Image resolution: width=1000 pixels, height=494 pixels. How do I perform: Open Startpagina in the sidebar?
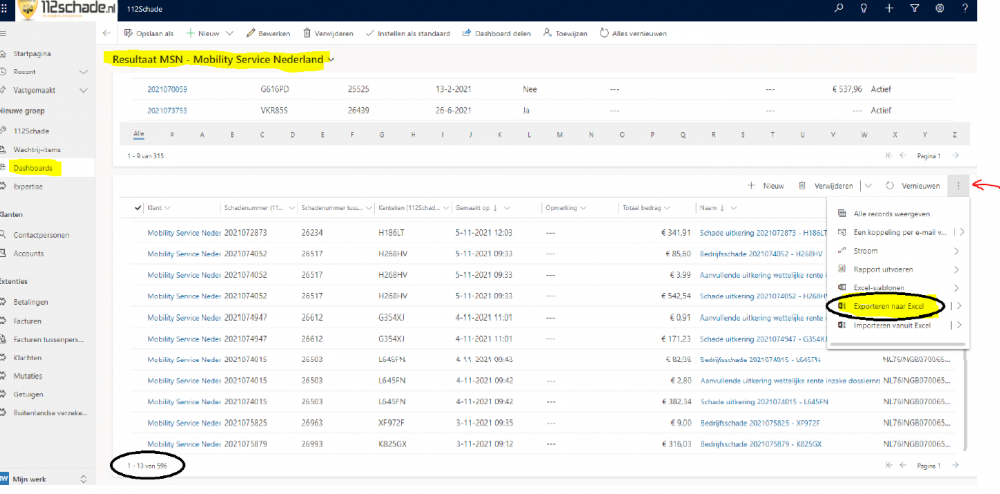coord(33,54)
